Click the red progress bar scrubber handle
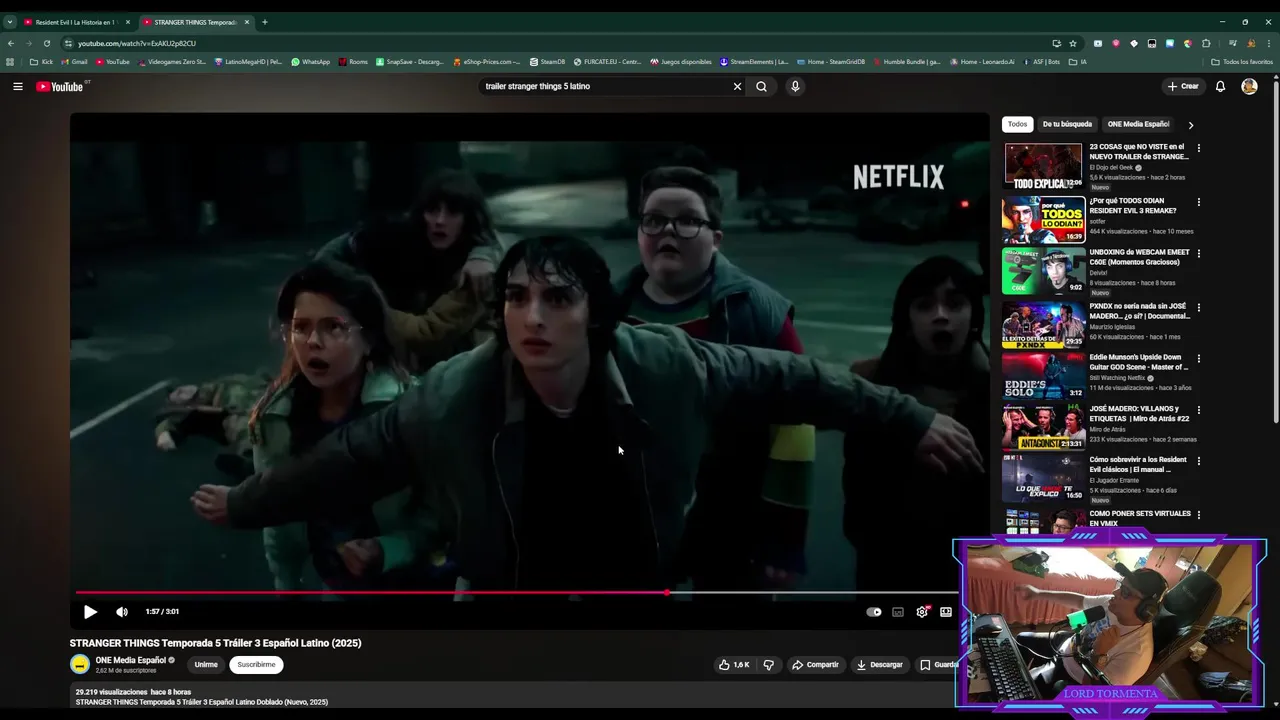The height and width of the screenshot is (720, 1280). pyautogui.click(x=667, y=593)
